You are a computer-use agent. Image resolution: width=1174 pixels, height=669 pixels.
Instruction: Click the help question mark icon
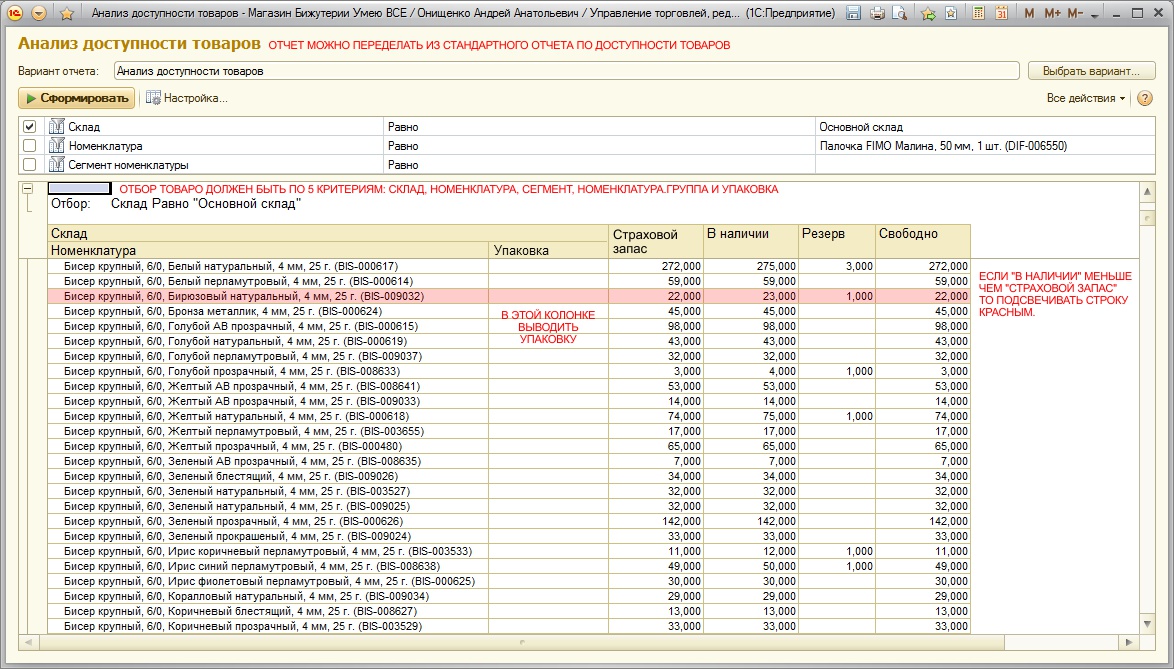tap(1145, 98)
